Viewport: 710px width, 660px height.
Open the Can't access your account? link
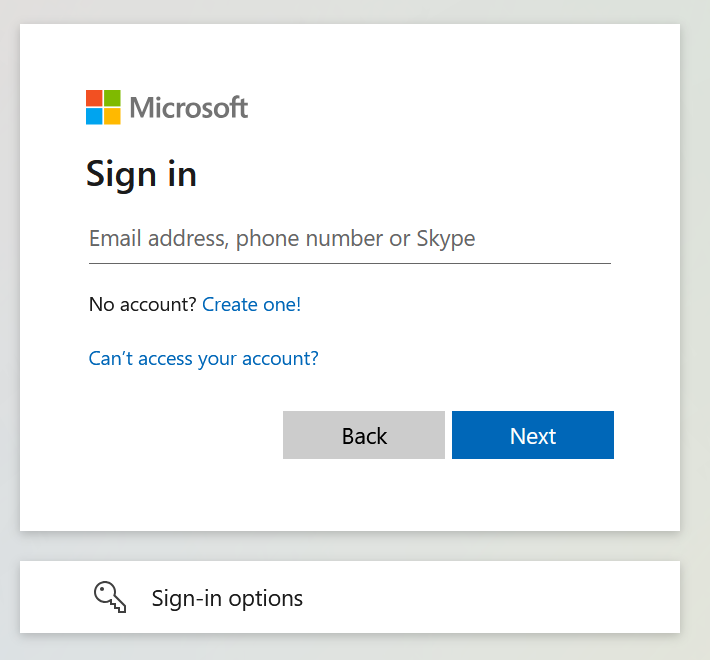tap(204, 359)
